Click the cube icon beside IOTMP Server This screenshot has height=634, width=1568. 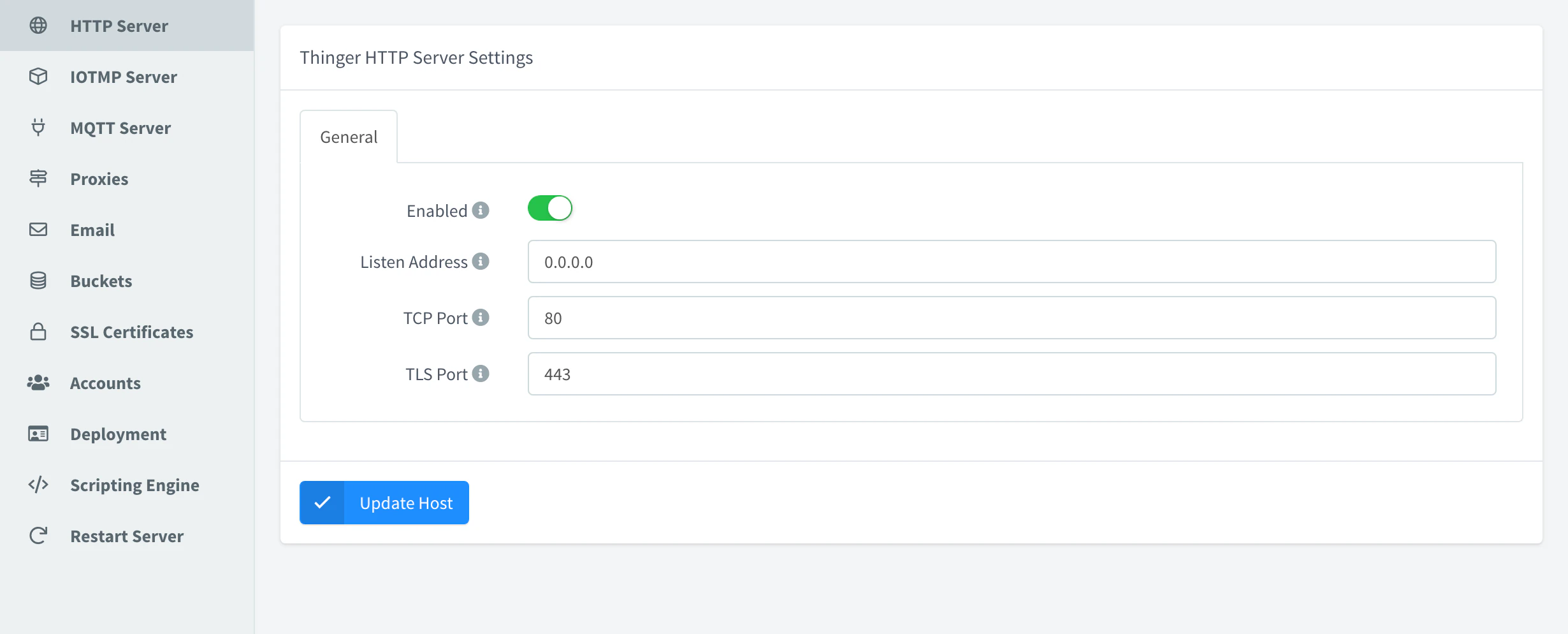pyautogui.click(x=38, y=77)
